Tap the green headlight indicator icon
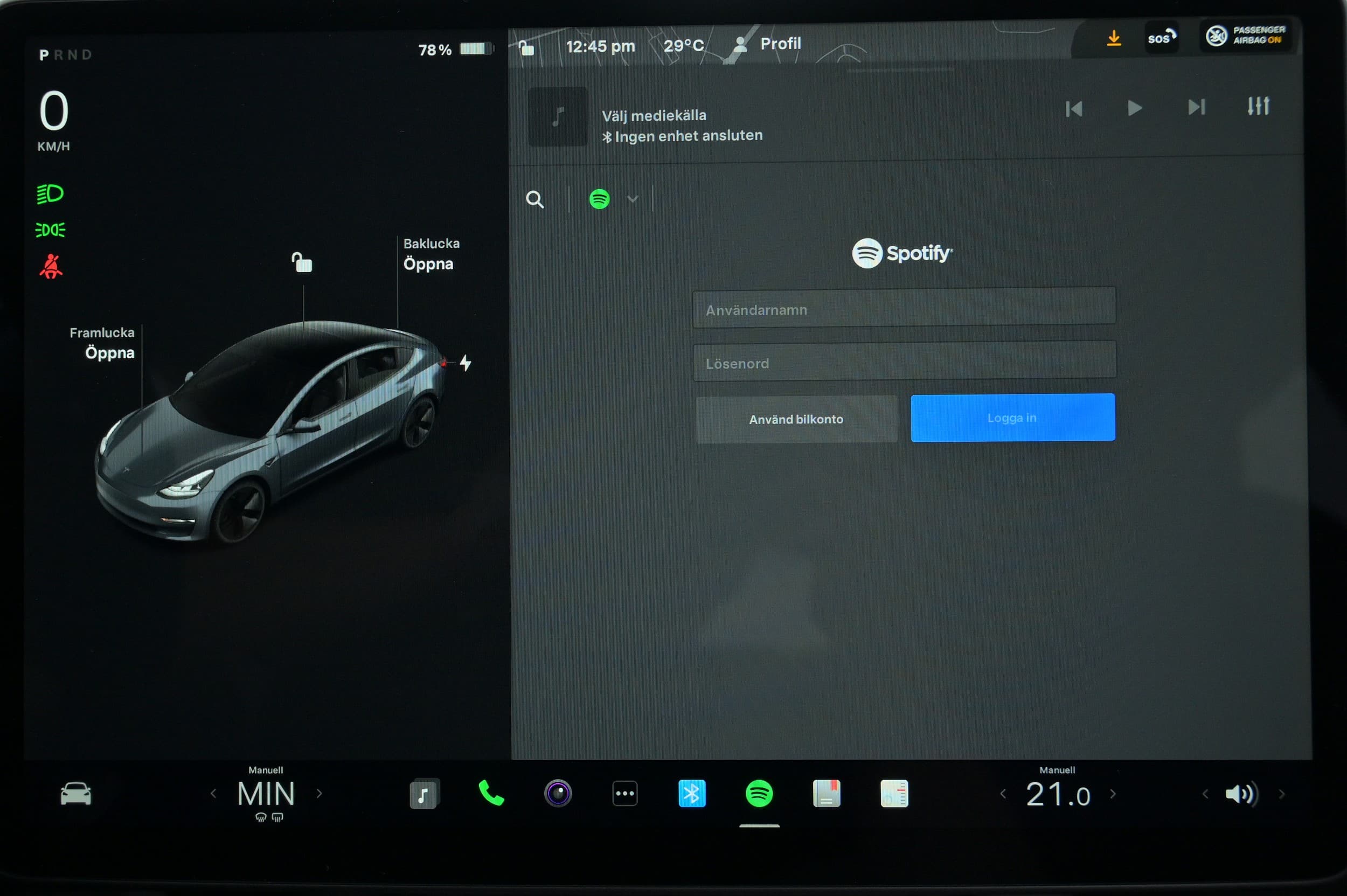This screenshot has height=896, width=1347. pos(50,195)
